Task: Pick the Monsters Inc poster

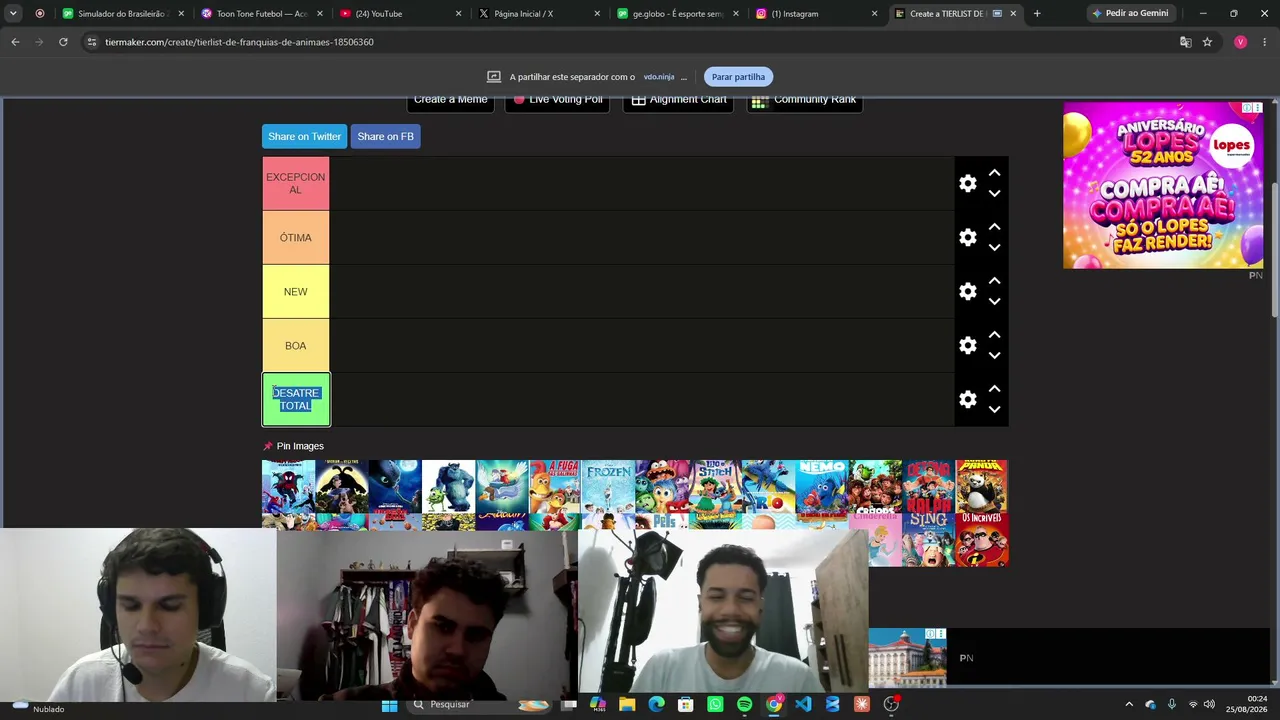Action: (448, 486)
